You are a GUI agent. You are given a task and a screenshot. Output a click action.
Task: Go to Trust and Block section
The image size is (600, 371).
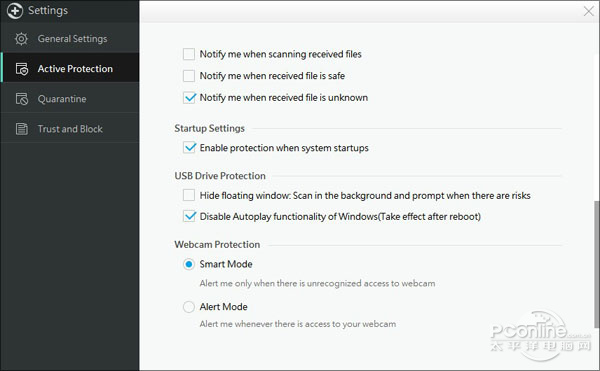[x=70, y=129]
